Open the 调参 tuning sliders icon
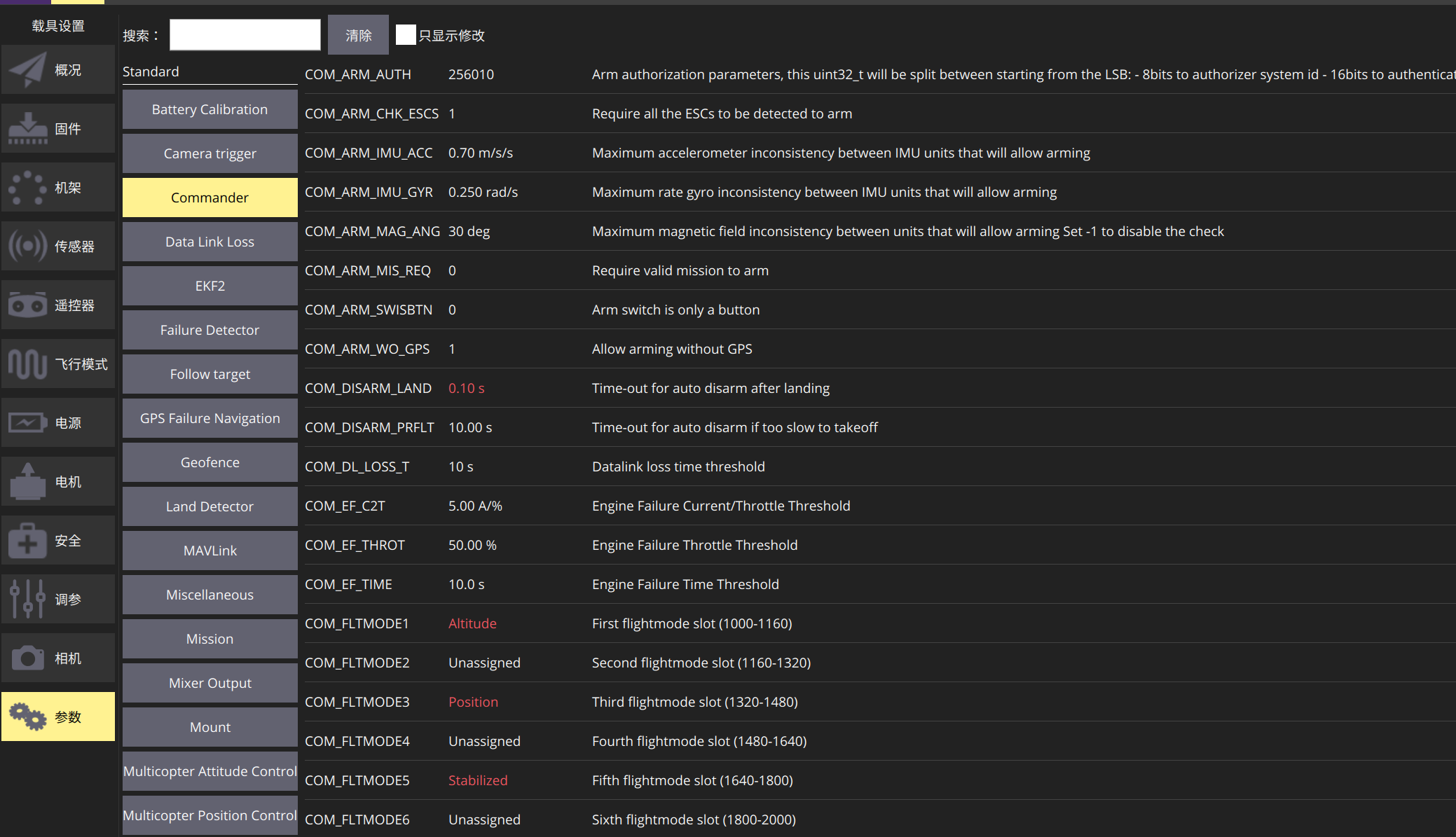This screenshot has height=837, width=1456. point(28,600)
